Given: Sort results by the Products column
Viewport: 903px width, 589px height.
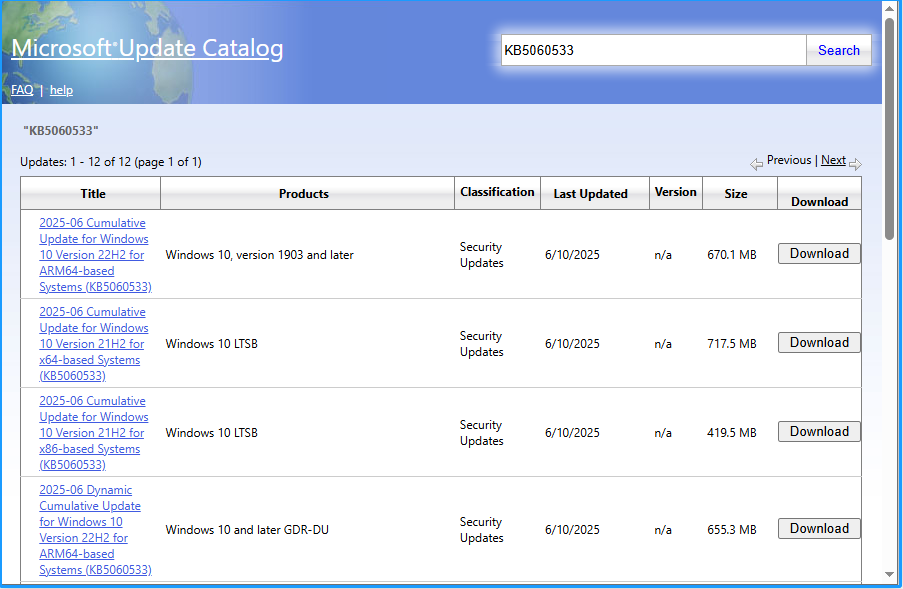Looking at the screenshot, I should pos(303,193).
